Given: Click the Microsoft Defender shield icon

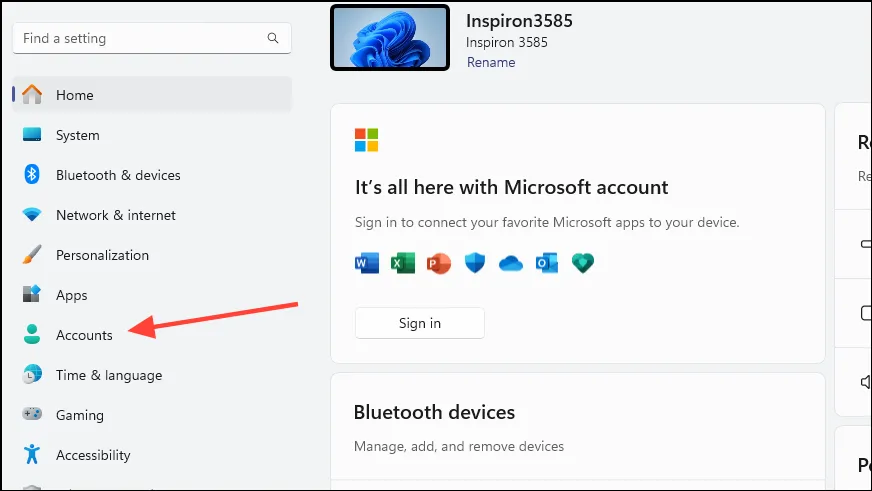Looking at the screenshot, I should click(475, 263).
